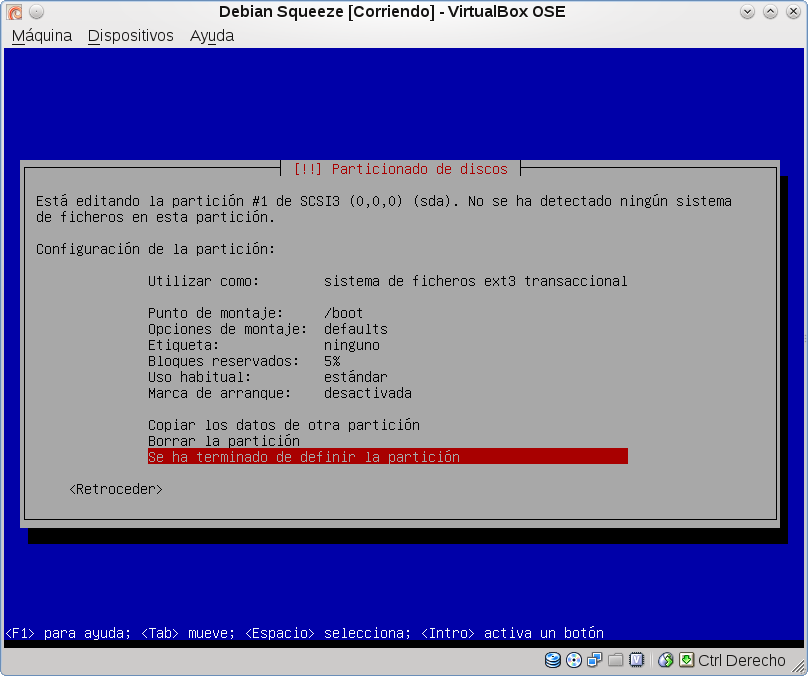
Task: Click the keyboard capture green arrow icon
Action: point(686,660)
